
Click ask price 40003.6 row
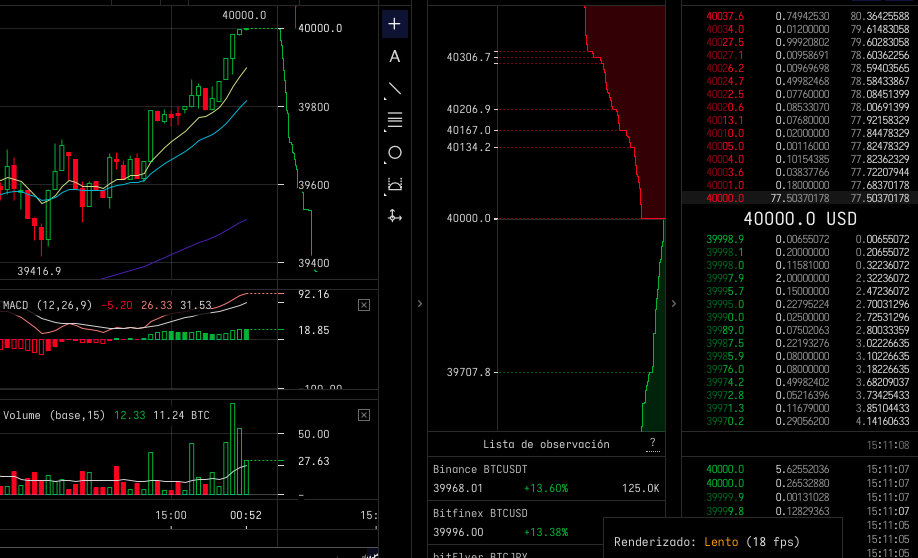pos(799,172)
